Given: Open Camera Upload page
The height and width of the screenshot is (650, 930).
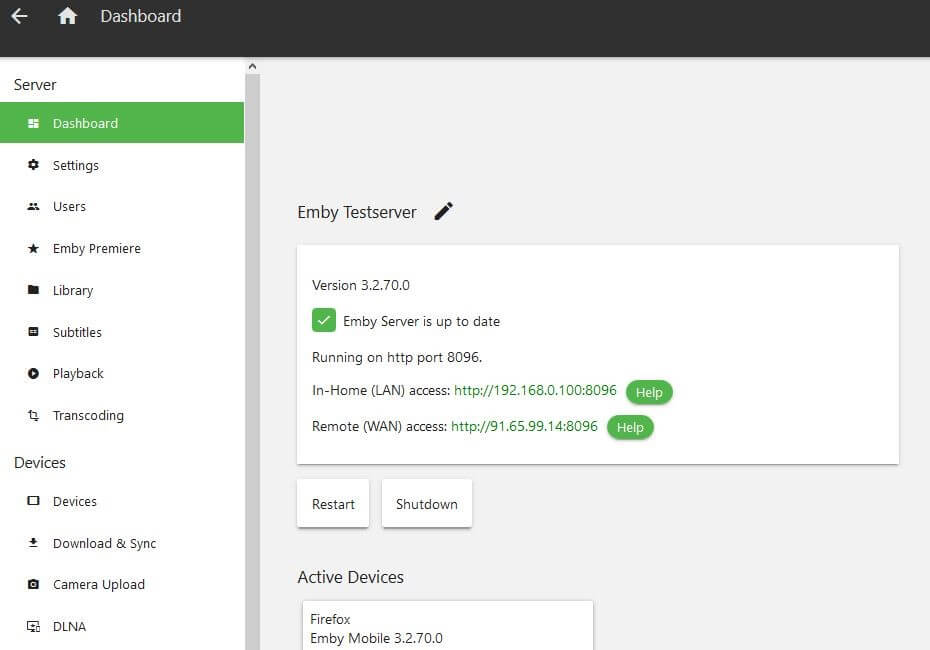Looking at the screenshot, I should 122,584.
